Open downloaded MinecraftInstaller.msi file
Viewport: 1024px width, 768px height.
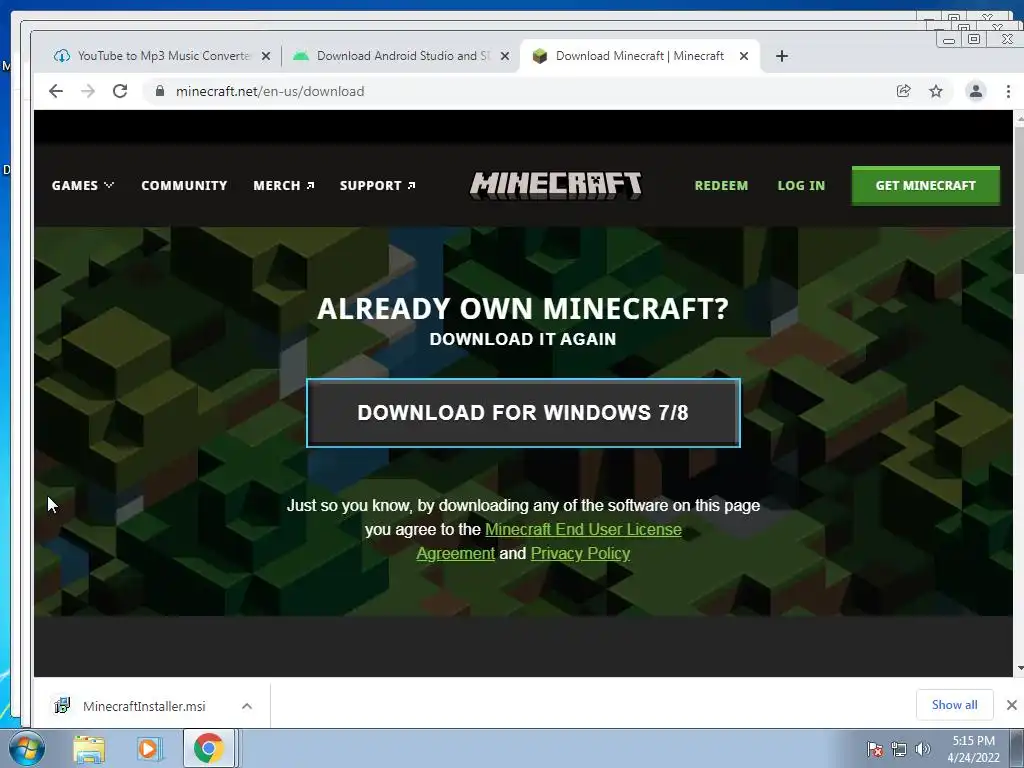(144, 706)
